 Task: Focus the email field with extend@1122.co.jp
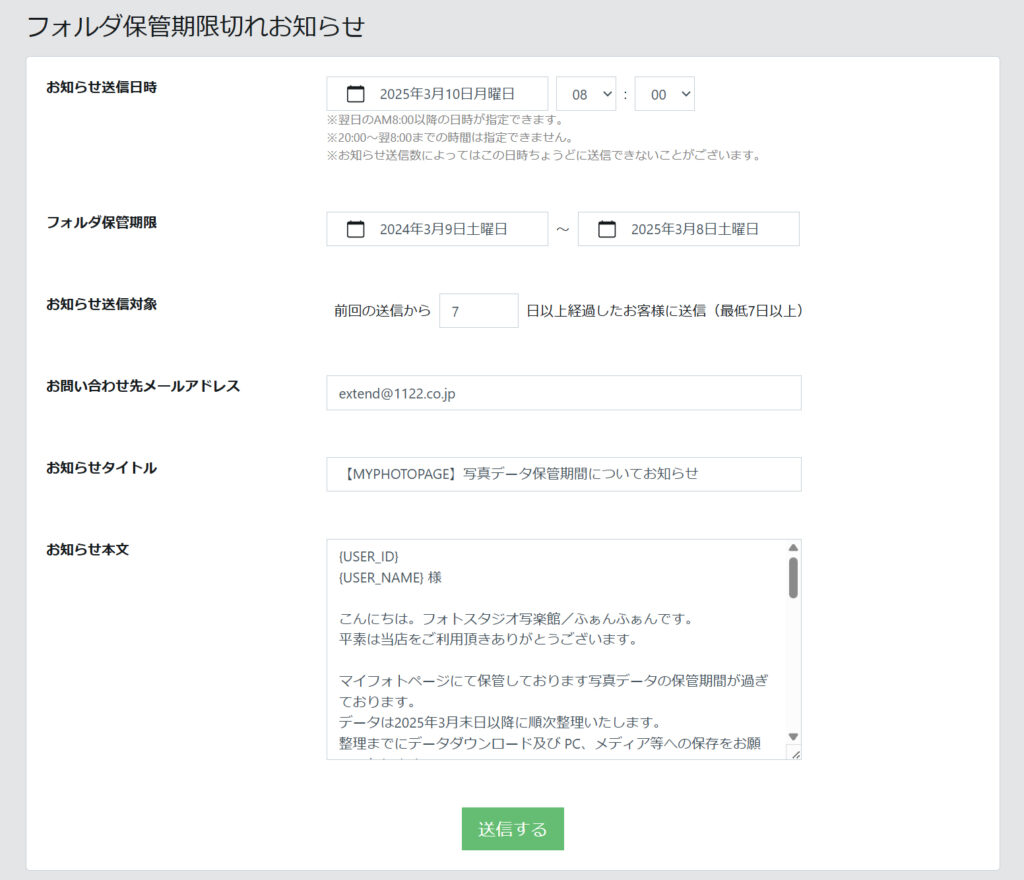(x=563, y=393)
